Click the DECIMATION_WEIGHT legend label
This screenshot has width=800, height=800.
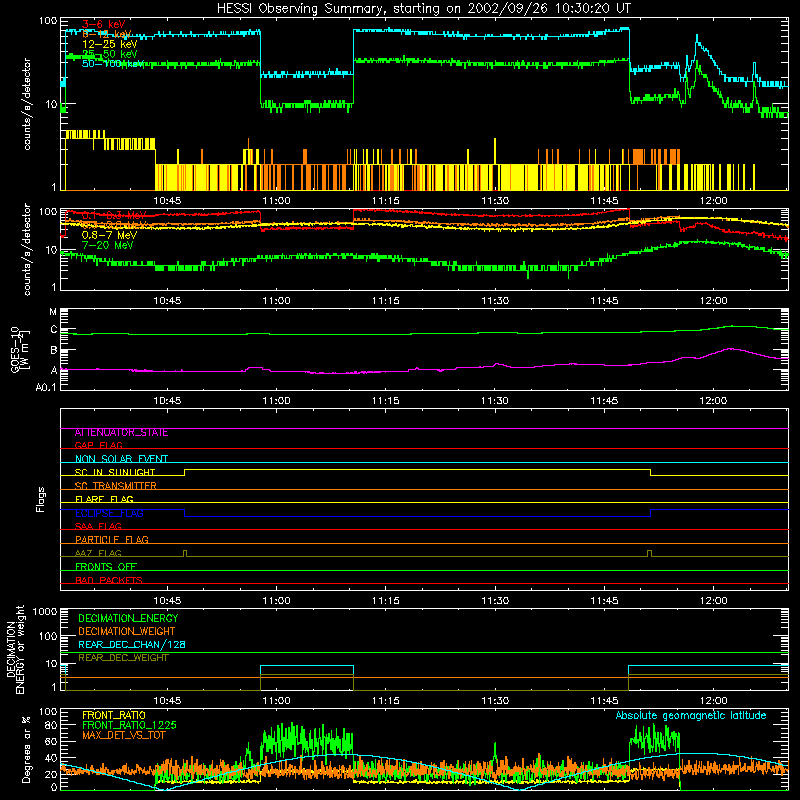127,631
